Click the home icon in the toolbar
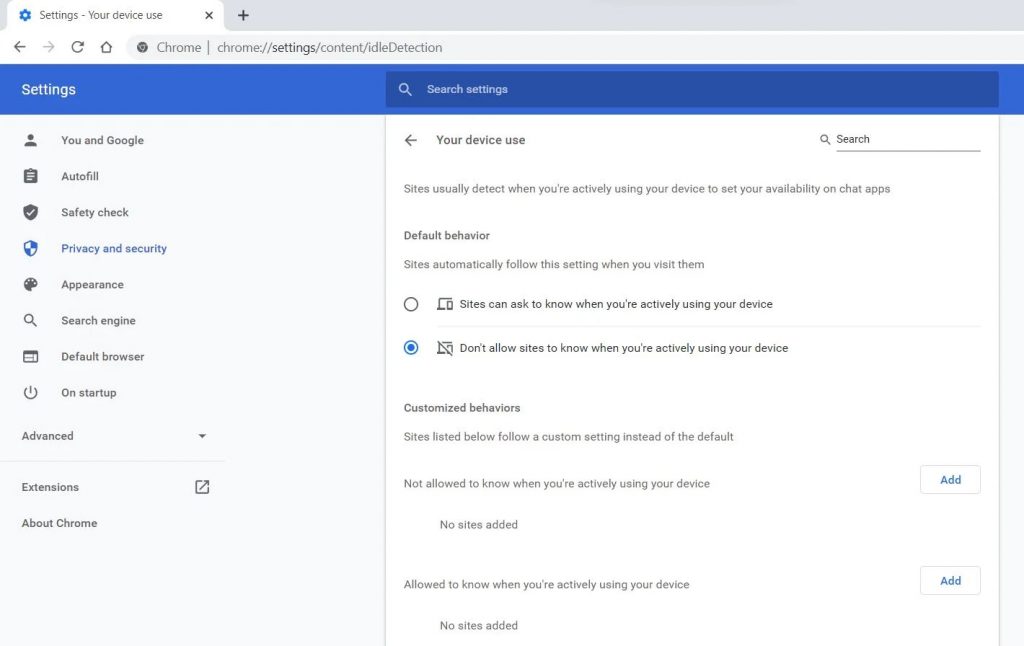 tap(106, 47)
